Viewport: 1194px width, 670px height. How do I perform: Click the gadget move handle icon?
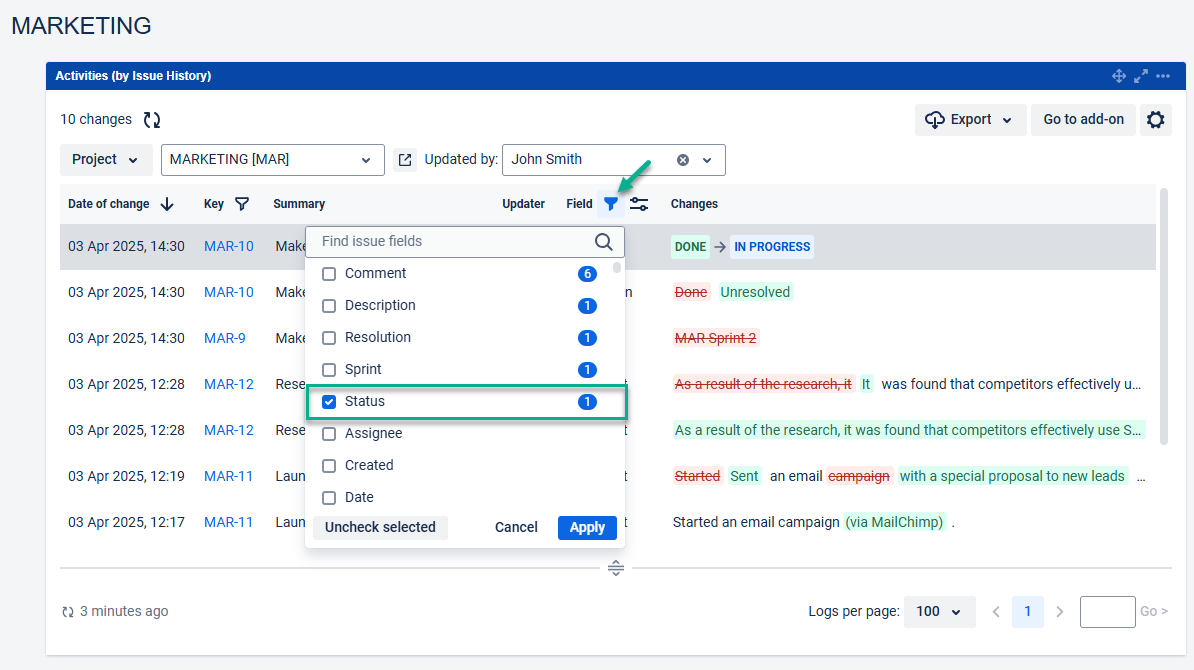tap(1119, 76)
